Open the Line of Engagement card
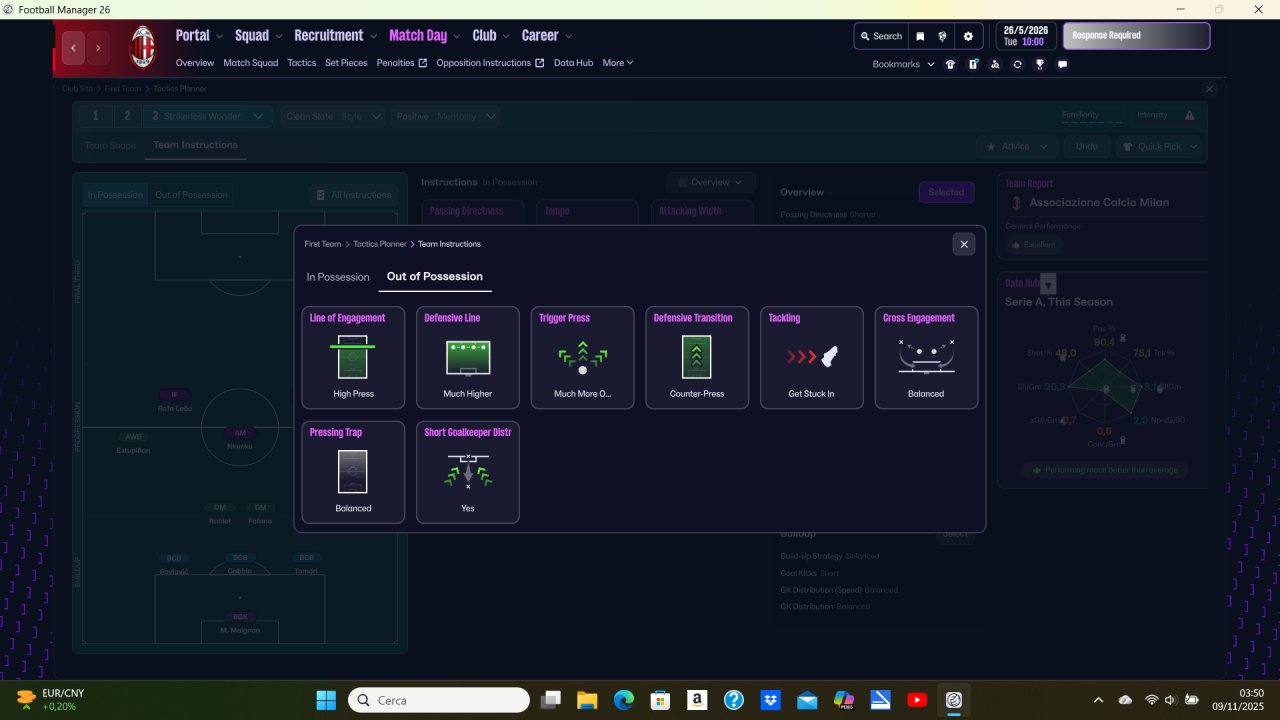1280x720 pixels. pos(353,357)
